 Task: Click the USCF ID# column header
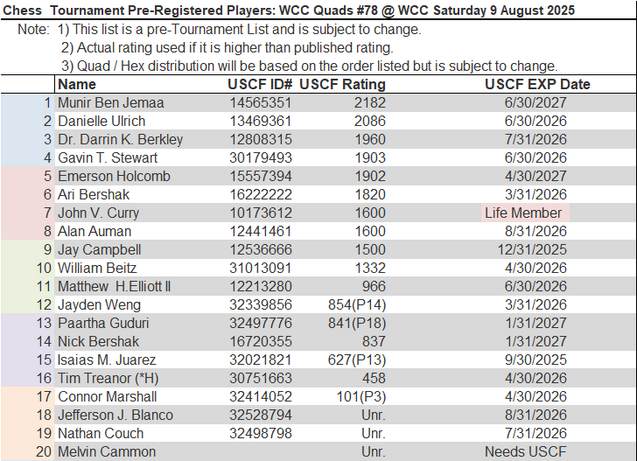[x=260, y=85]
